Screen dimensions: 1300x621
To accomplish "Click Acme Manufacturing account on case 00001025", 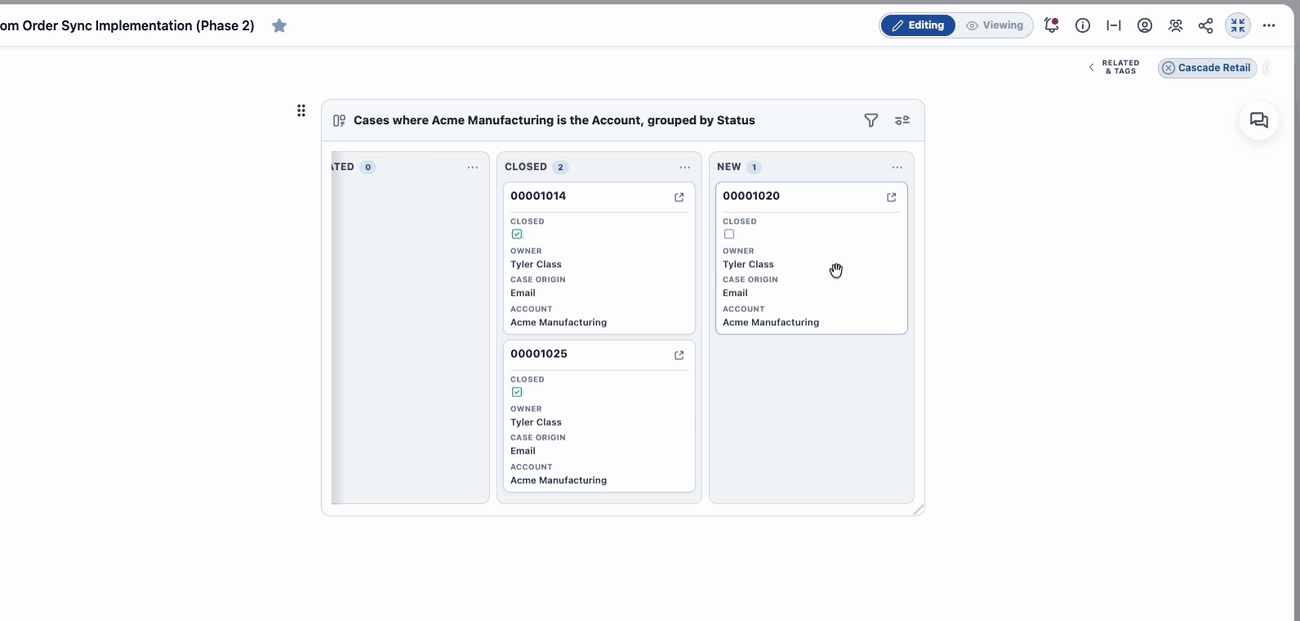I will [x=558, y=481].
